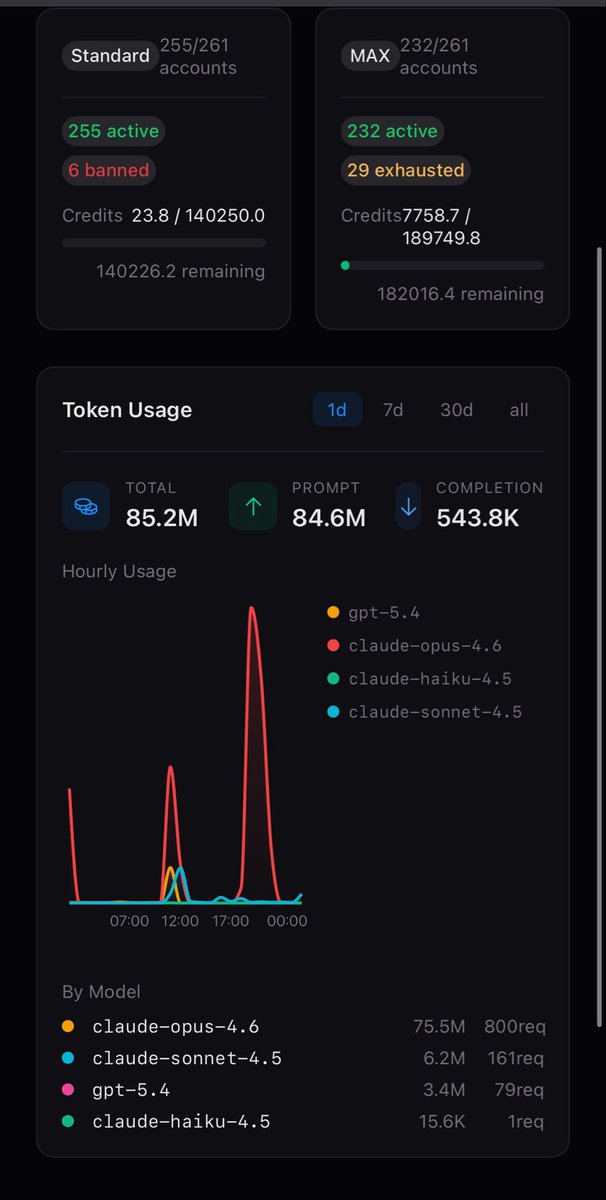
Task: Click the green dot beside claude-haiku-4.5 row
Action: (x=68, y=1122)
